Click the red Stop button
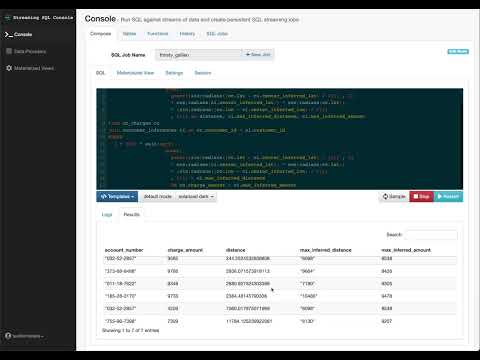 tap(421, 196)
